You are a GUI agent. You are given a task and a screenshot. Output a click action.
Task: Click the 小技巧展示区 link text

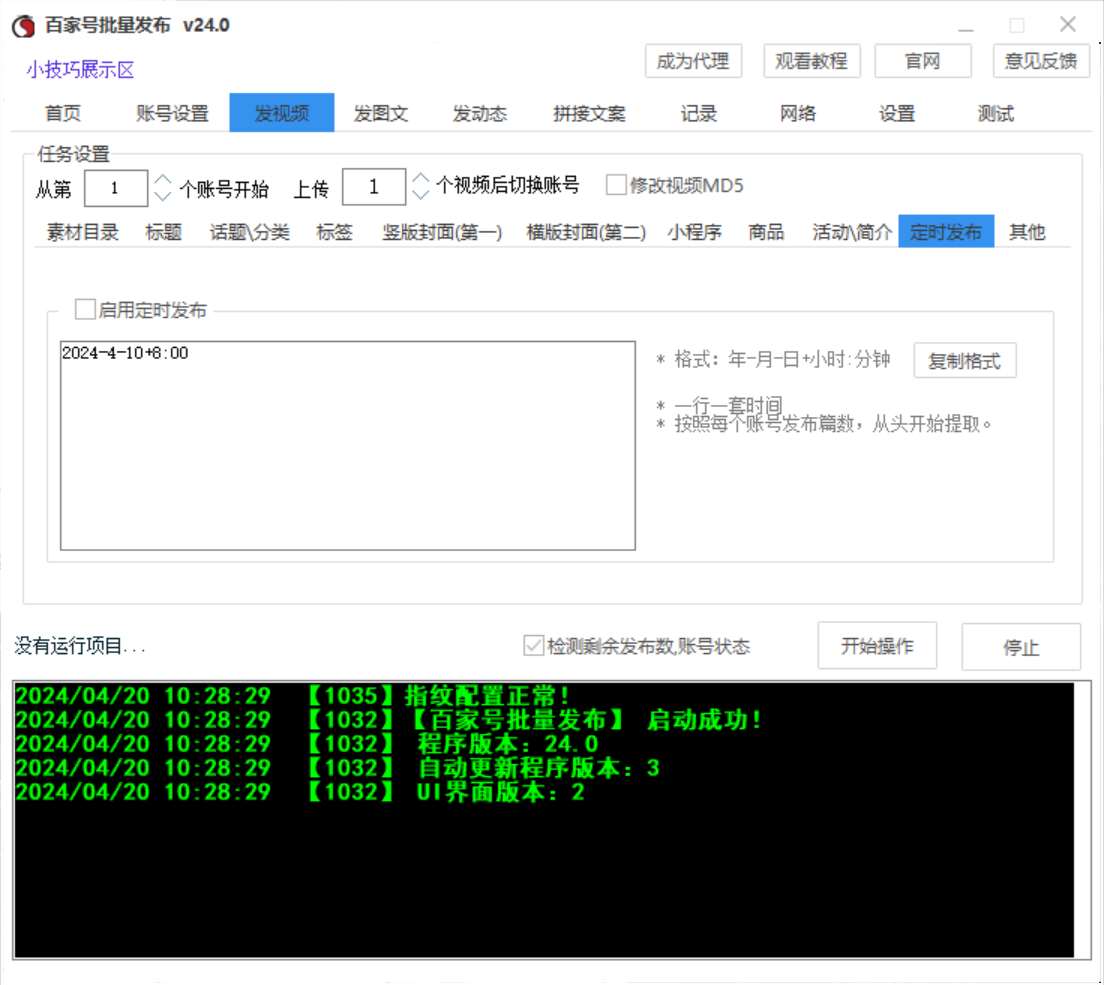click(x=80, y=70)
